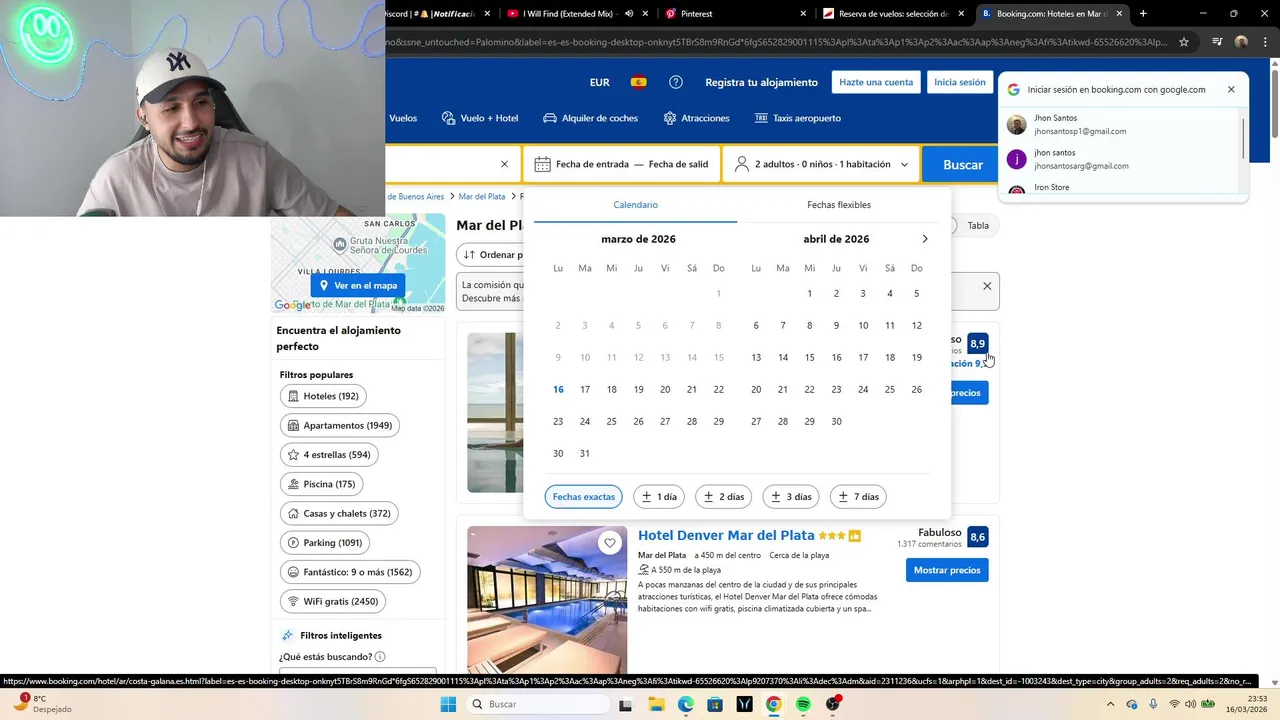Click Mostrar precios for Hotel Denver
1280x720 pixels.
(x=947, y=570)
